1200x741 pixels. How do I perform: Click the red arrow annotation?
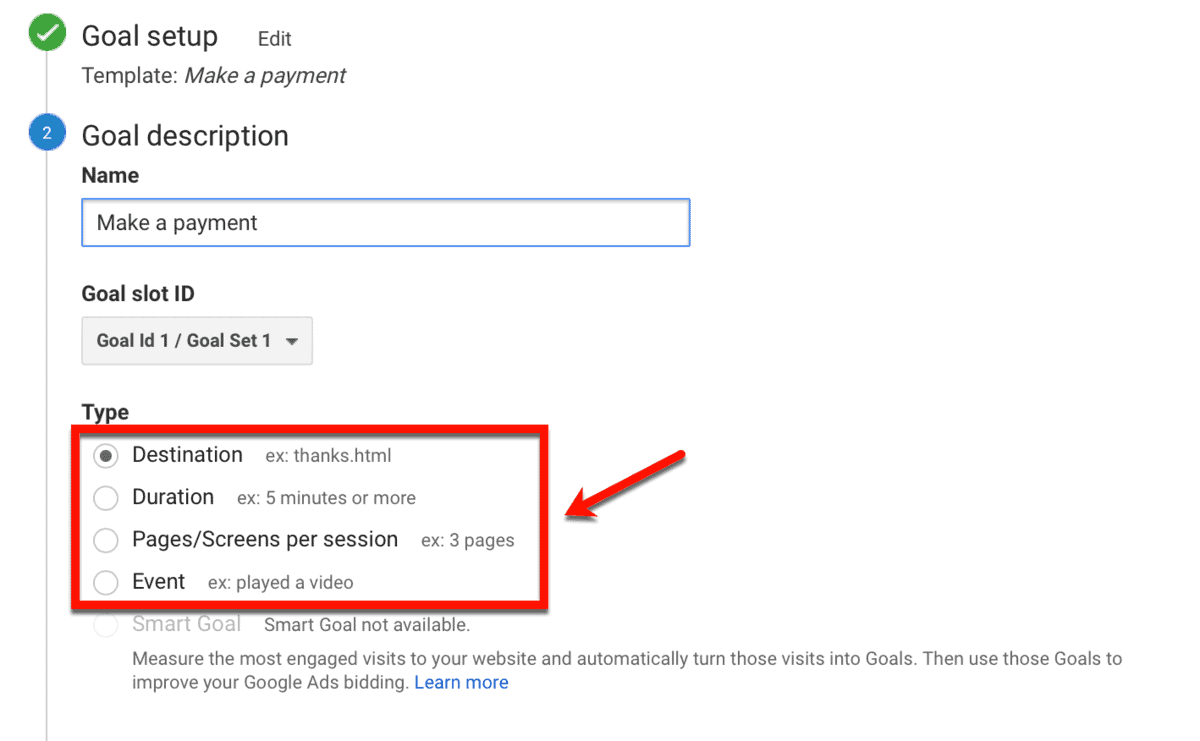[626, 485]
